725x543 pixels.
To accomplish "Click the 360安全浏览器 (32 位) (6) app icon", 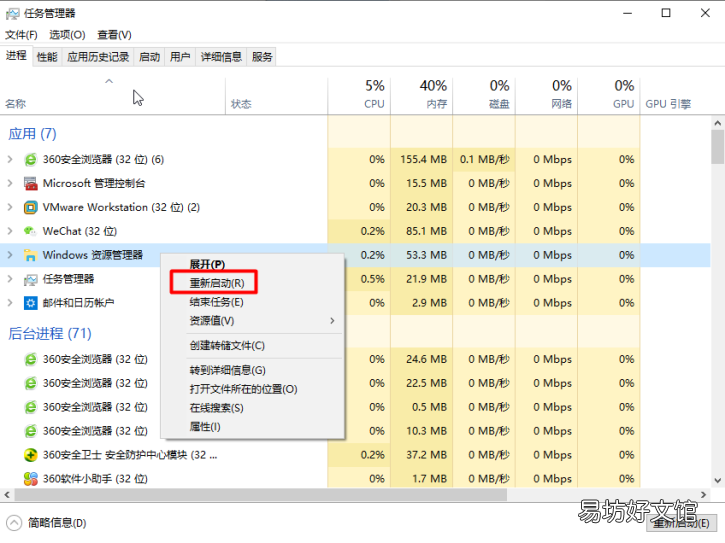I will coord(31,160).
